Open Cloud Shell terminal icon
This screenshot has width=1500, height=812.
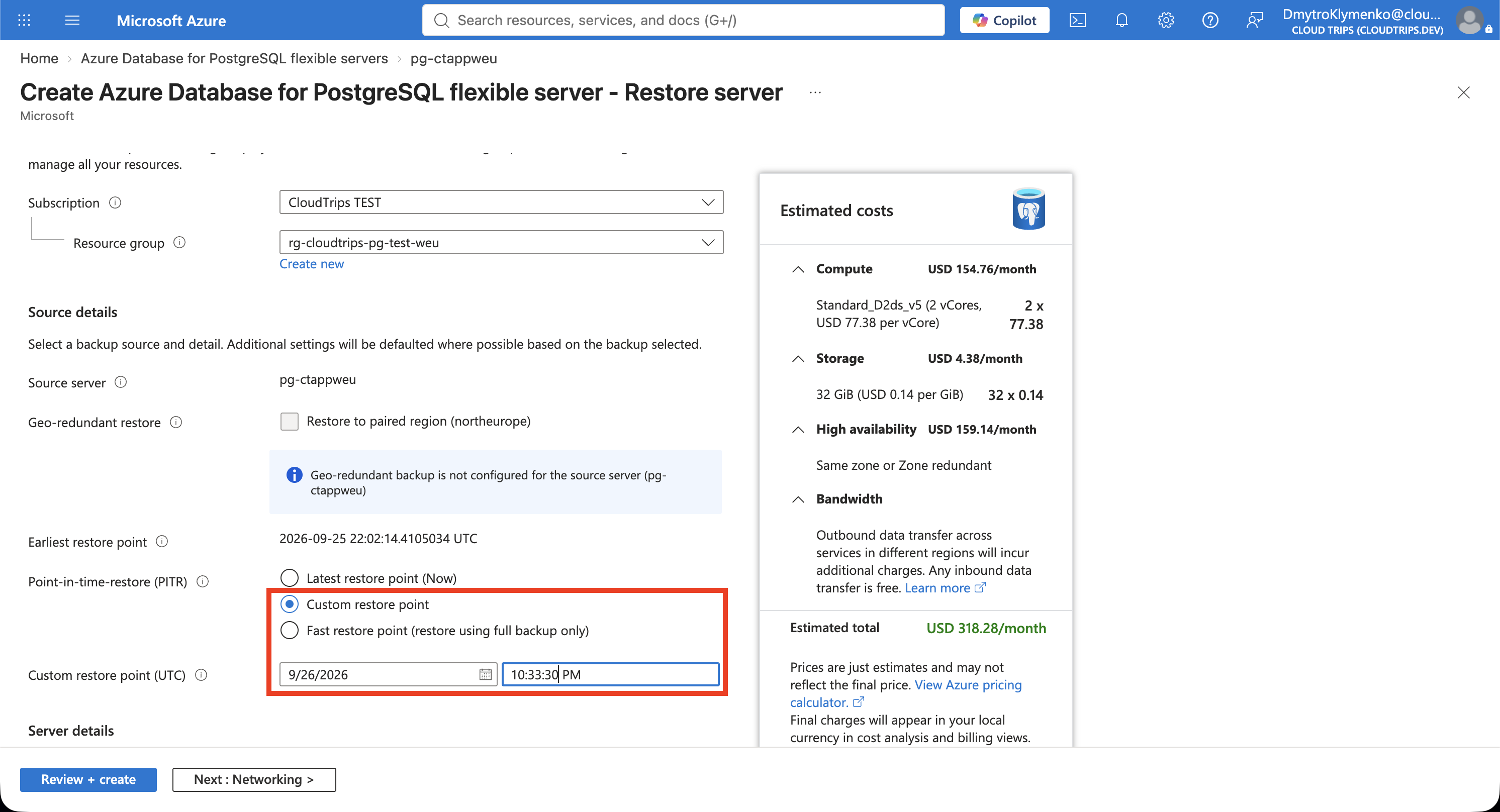[x=1077, y=21]
